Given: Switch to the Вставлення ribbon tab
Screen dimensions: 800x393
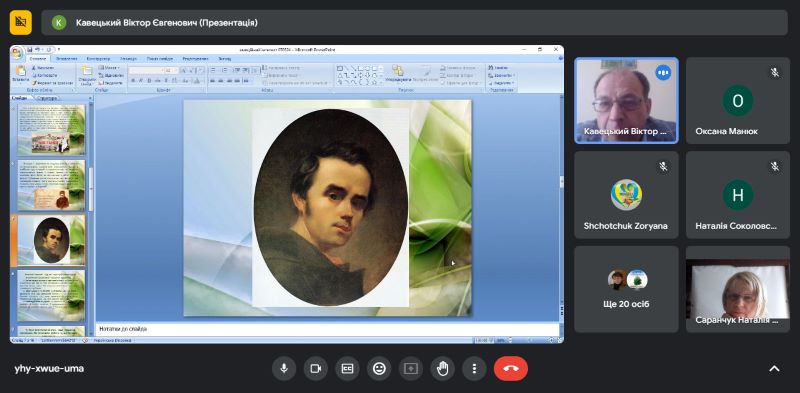Looking at the screenshot, I should coord(66,59).
